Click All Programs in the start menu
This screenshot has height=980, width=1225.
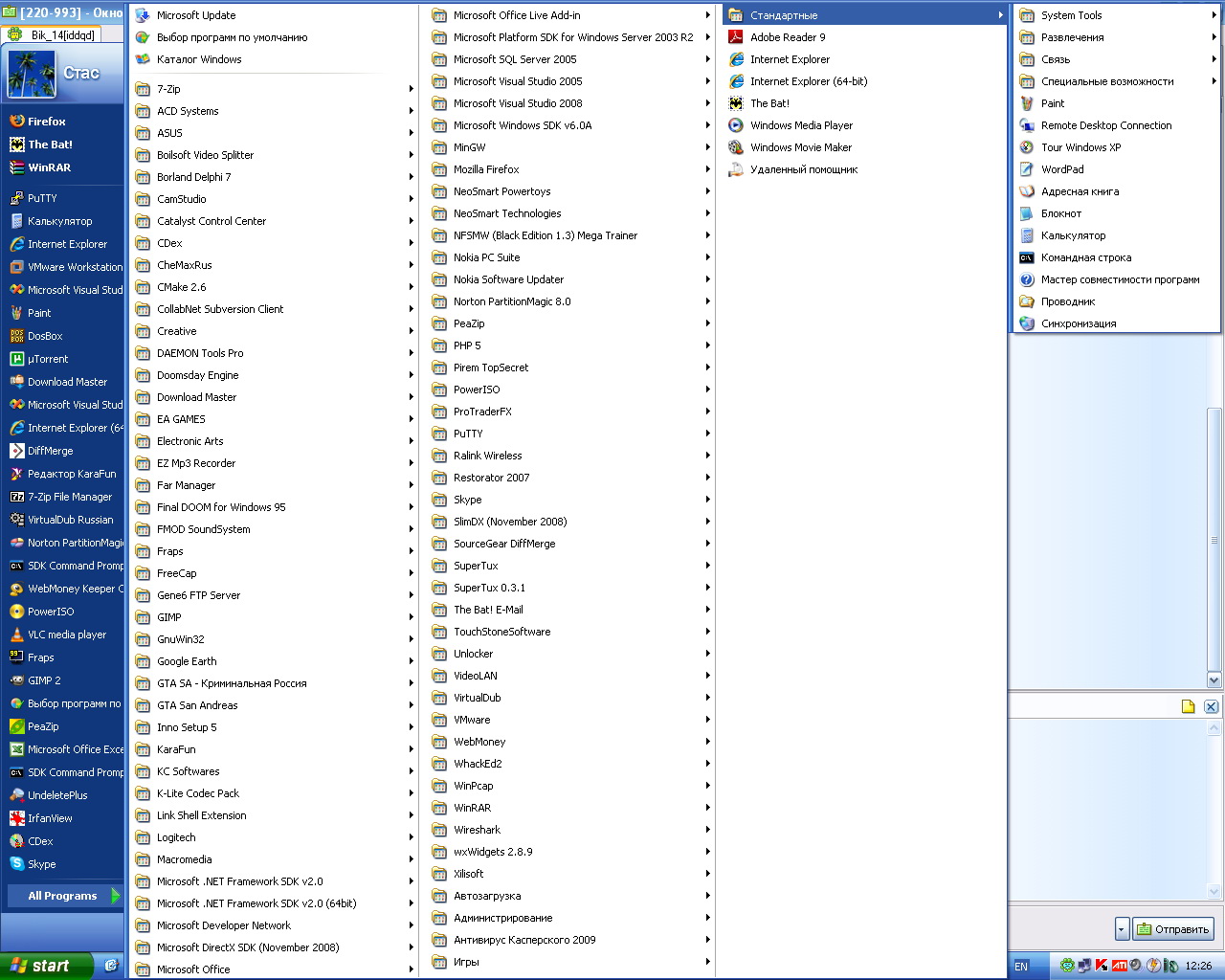click(x=63, y=896)
